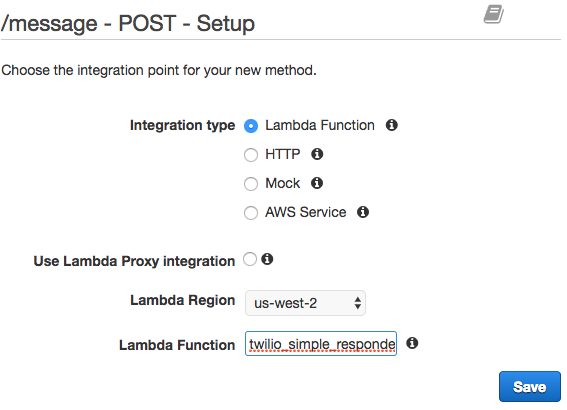
Task: Select the Mock integration radio button
Action: pos(251,184)
